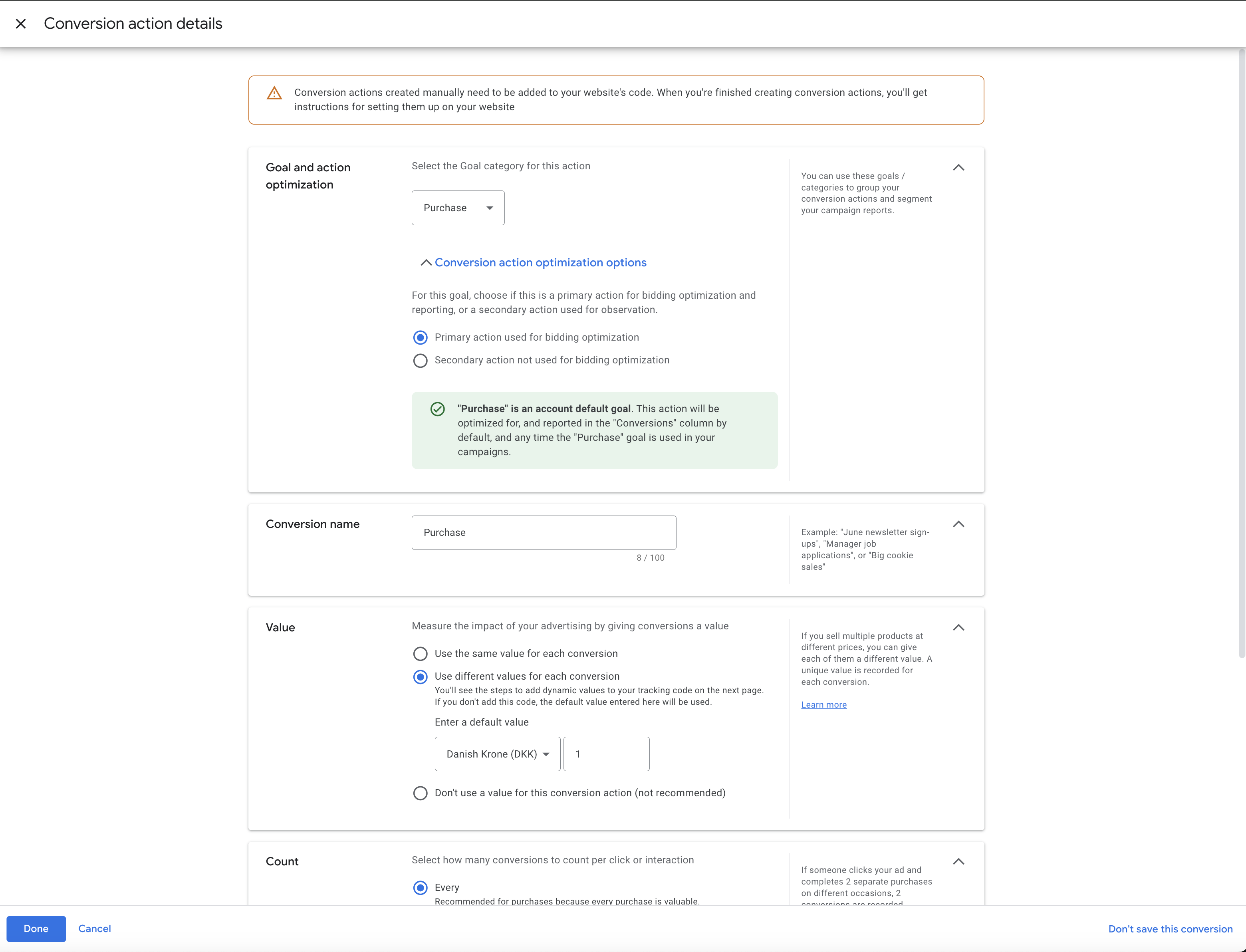The image size is (1246, 952).
Task: Click "Don't save this conversion"
Action: click(x=1171, y=929)
